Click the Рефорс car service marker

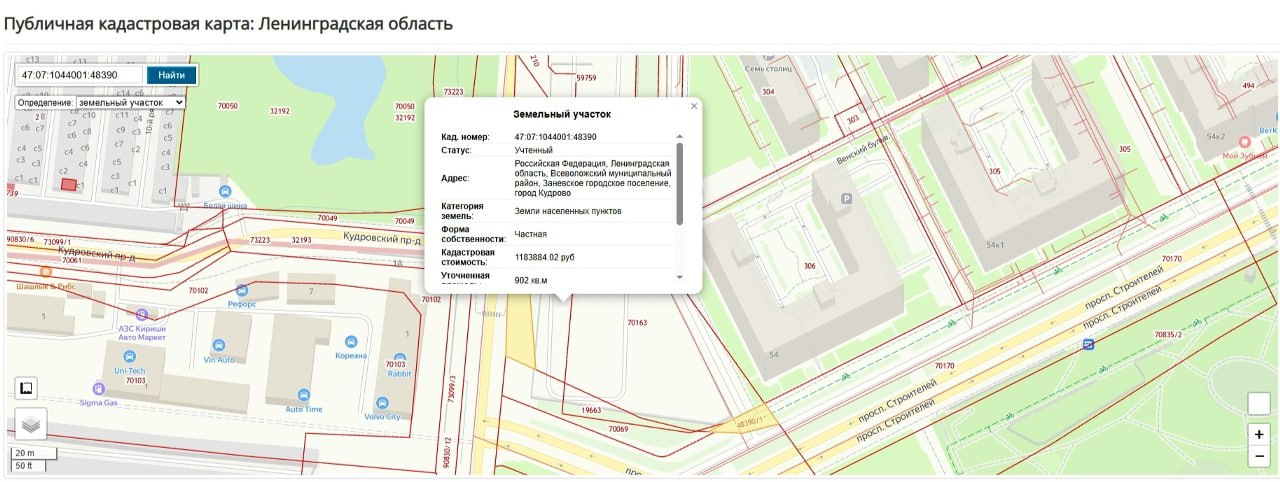tap(242, 291)
